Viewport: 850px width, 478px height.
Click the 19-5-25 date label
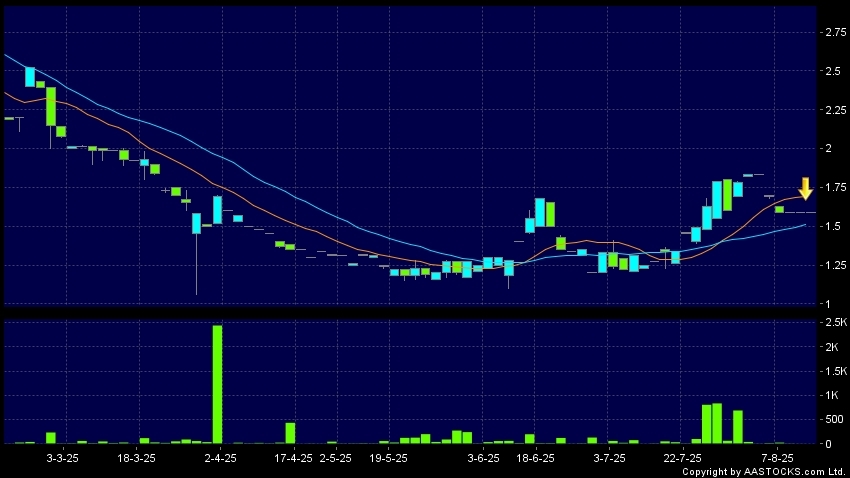[388, 458]
